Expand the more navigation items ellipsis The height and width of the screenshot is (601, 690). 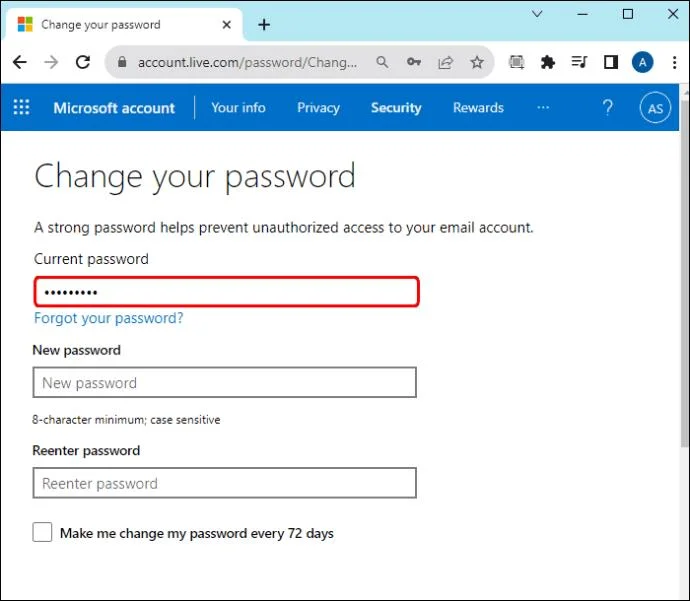pyautogui.click(x=543, y=107)
